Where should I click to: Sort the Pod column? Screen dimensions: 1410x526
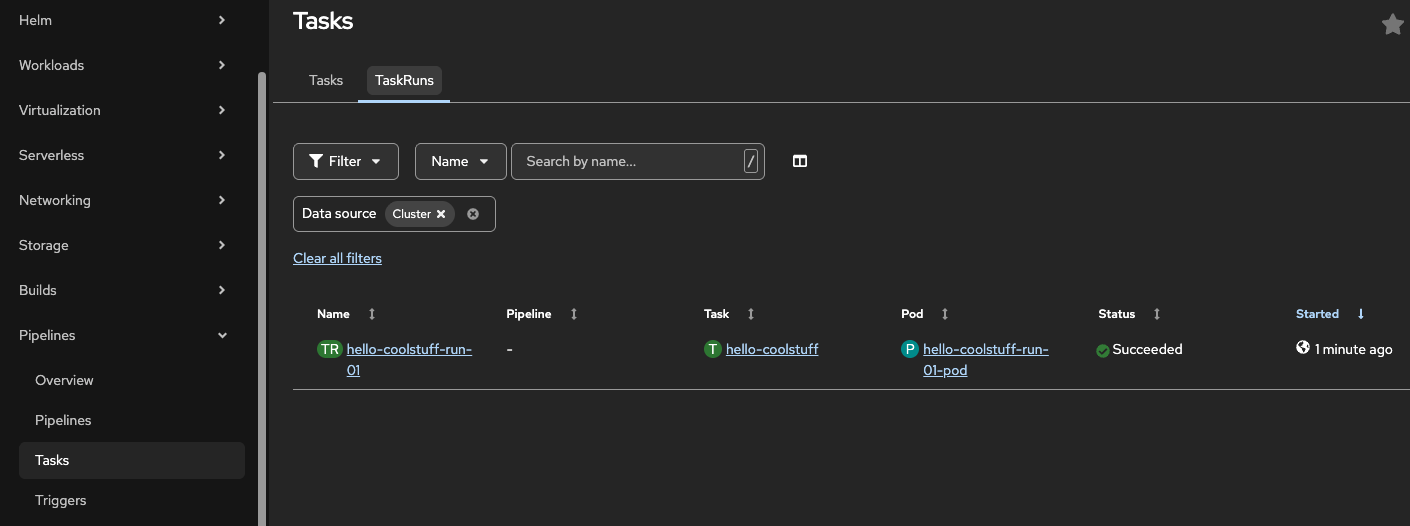[945, 314]
